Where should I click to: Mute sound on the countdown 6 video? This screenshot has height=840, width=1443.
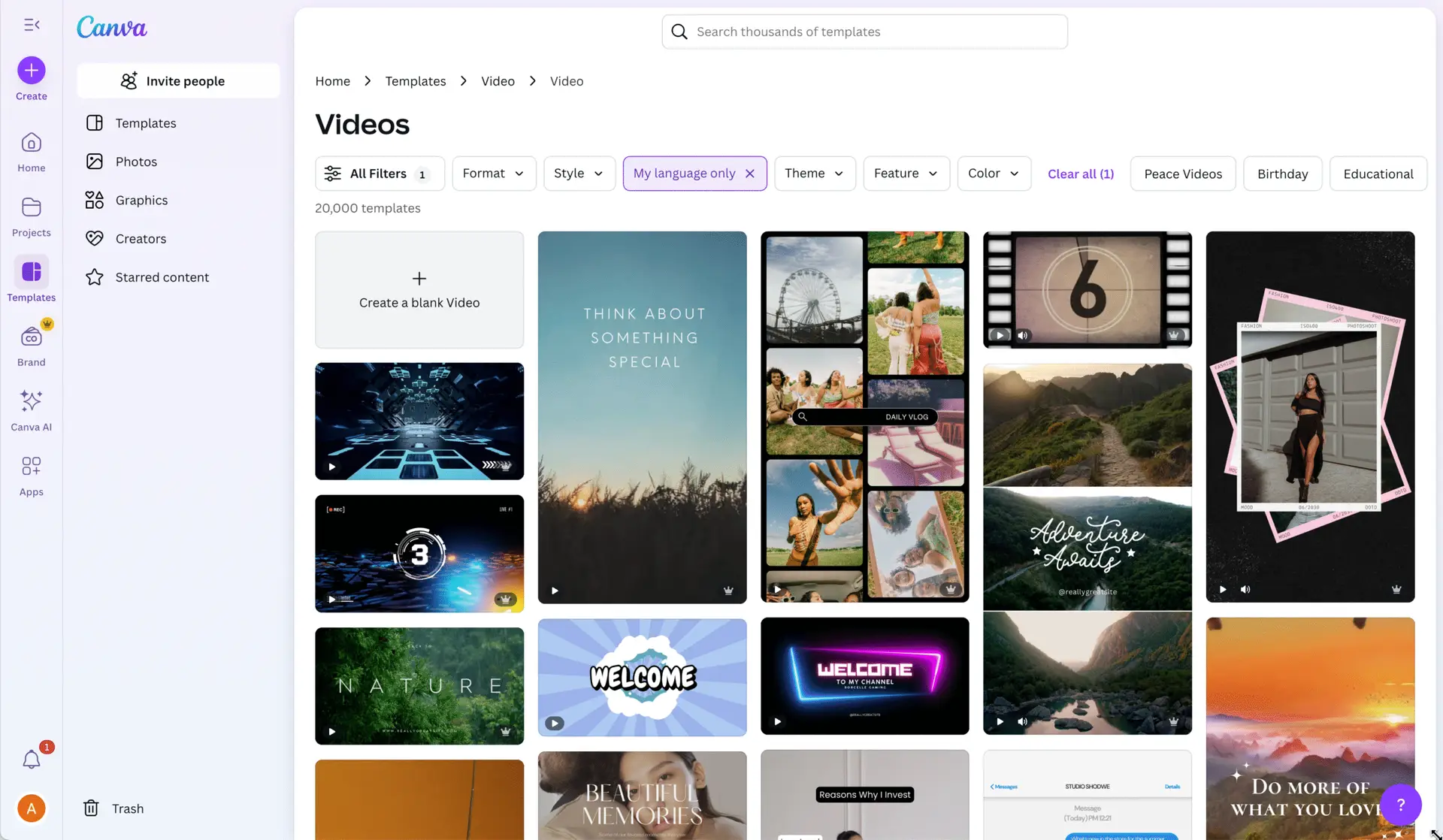(1022, 336)
